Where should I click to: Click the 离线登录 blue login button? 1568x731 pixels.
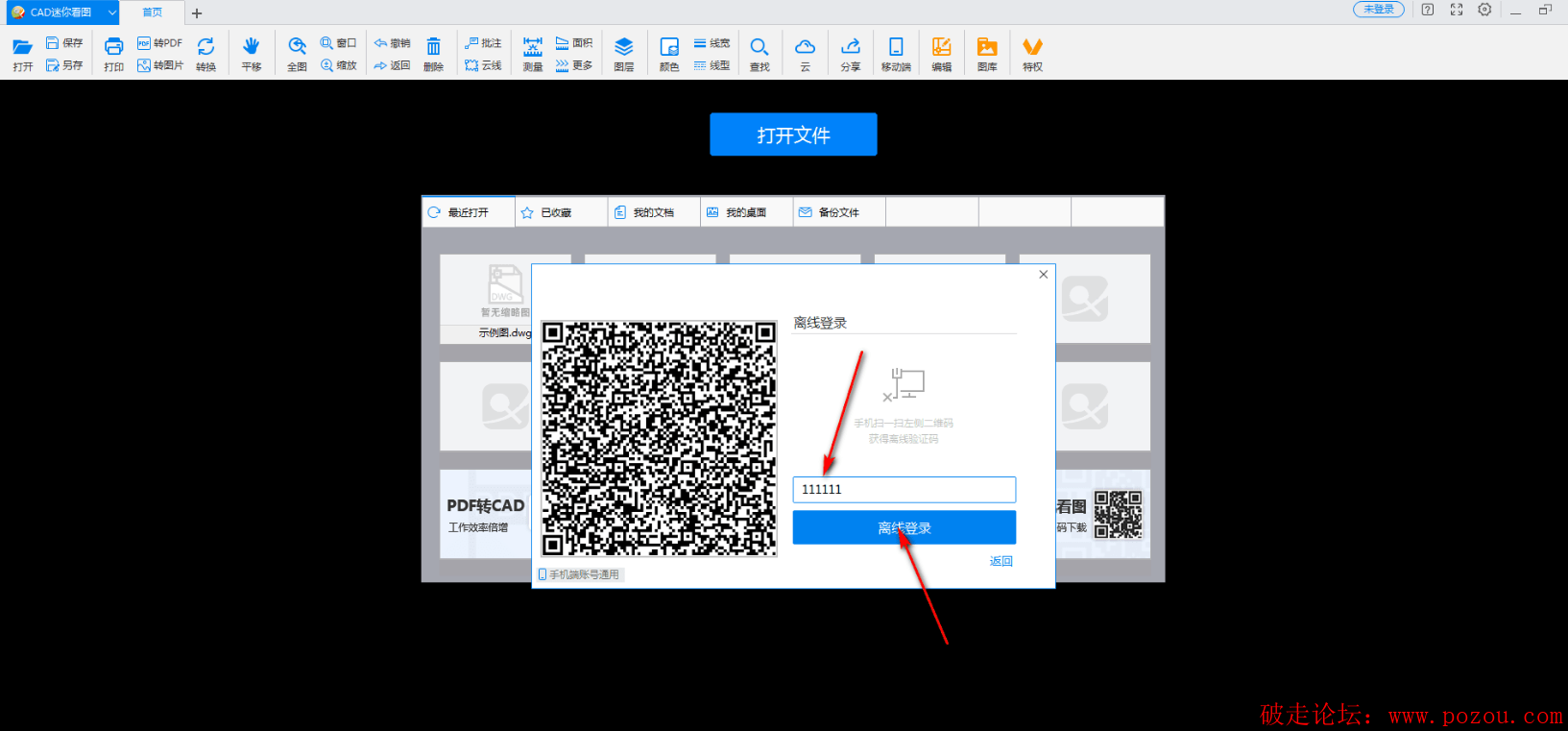(x=904, y=527)
